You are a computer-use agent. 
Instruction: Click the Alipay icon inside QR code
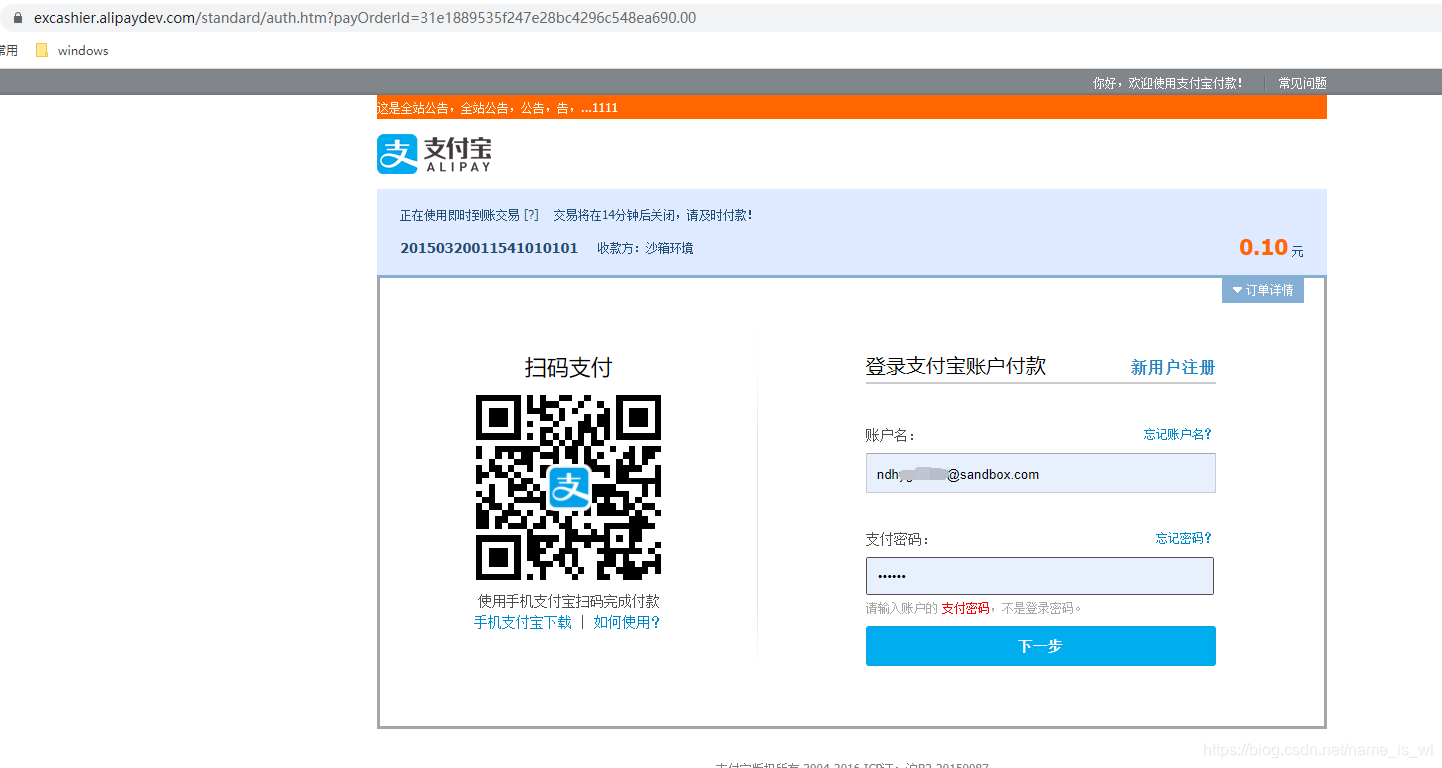569,487
